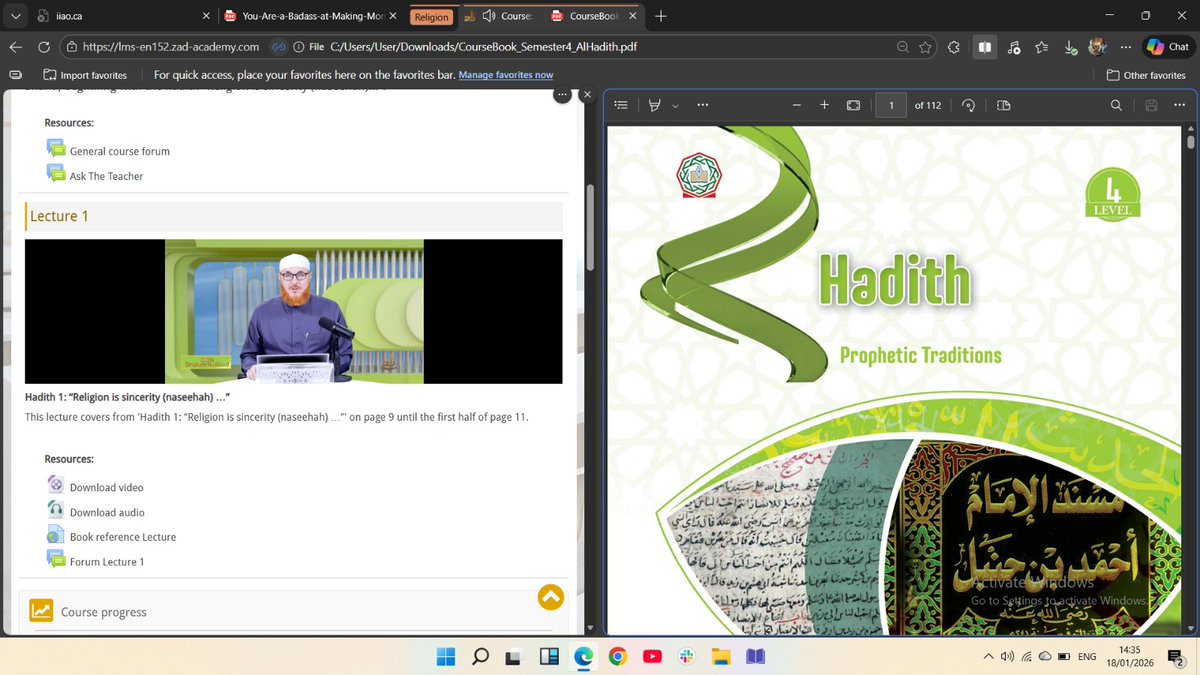
Task: Refresh the current page
Action: coord(44,47)
